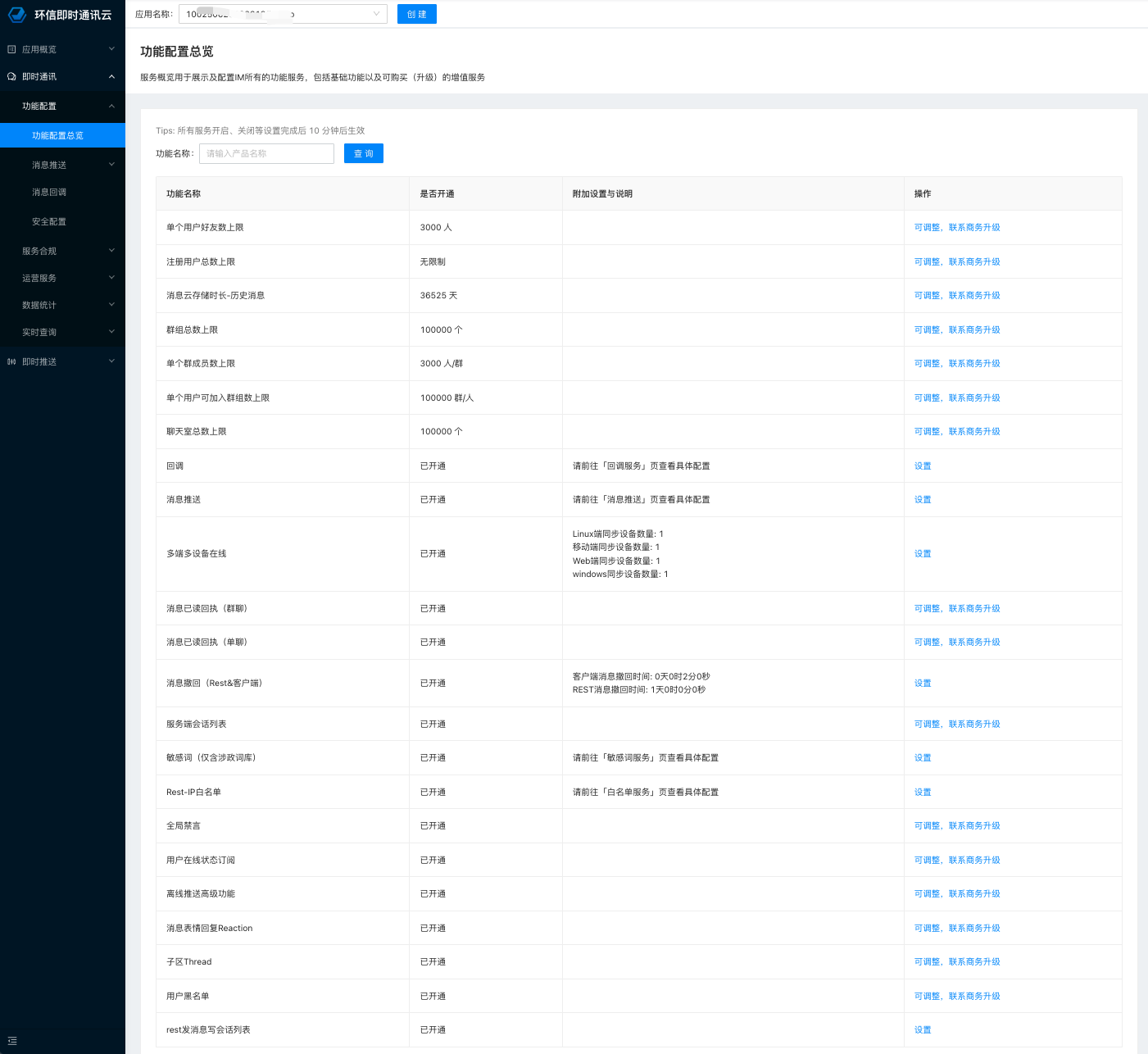Viewport: 1148px width, 1054px height.
Task: Click 设置 for 消息撤回 (Rest&客户端)
Action: click(923, 683)
